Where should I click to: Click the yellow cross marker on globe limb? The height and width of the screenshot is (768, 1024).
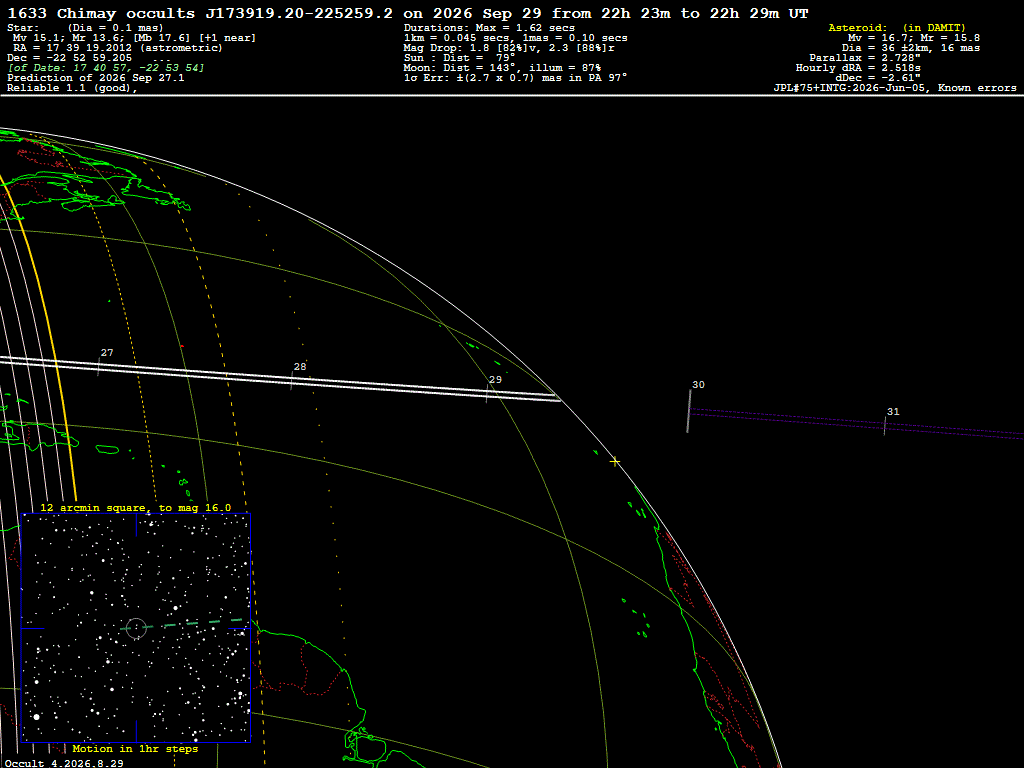(615, 462)
